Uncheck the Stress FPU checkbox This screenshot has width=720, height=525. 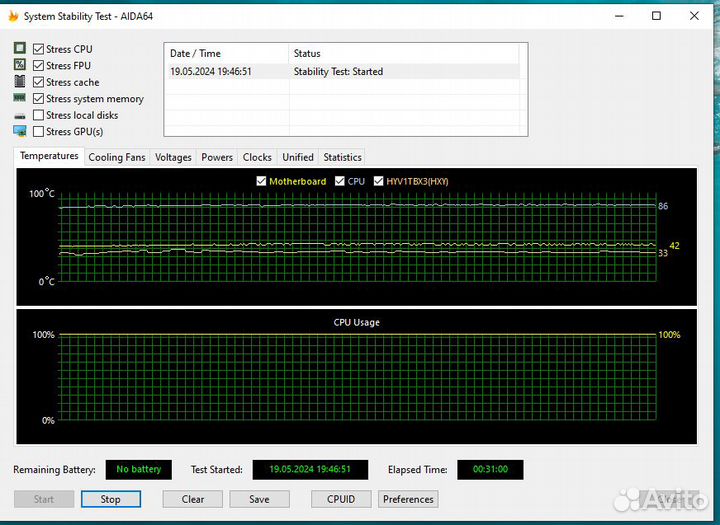39,66
